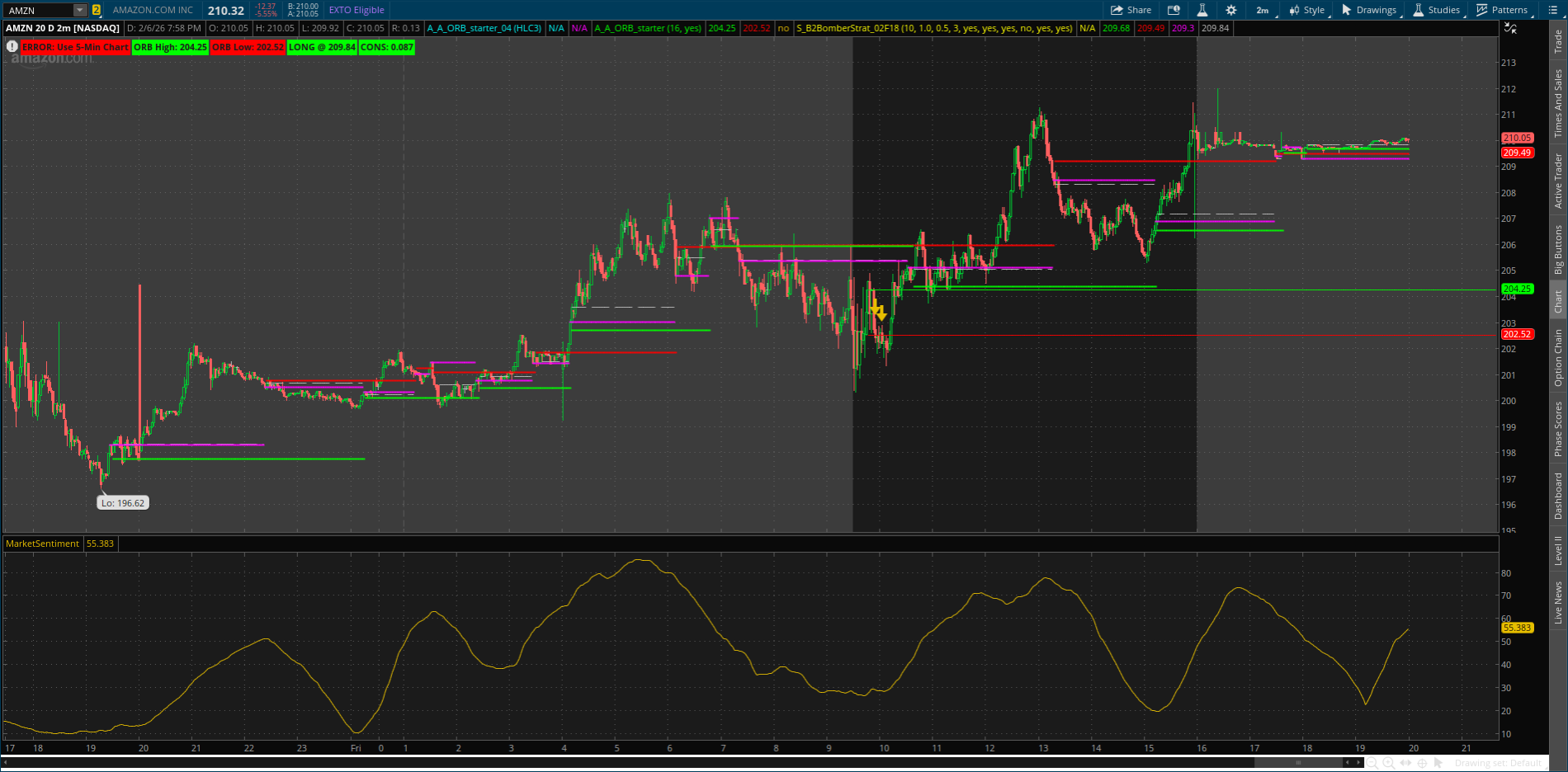Click the Studies toolbar button

[1437, 10]
